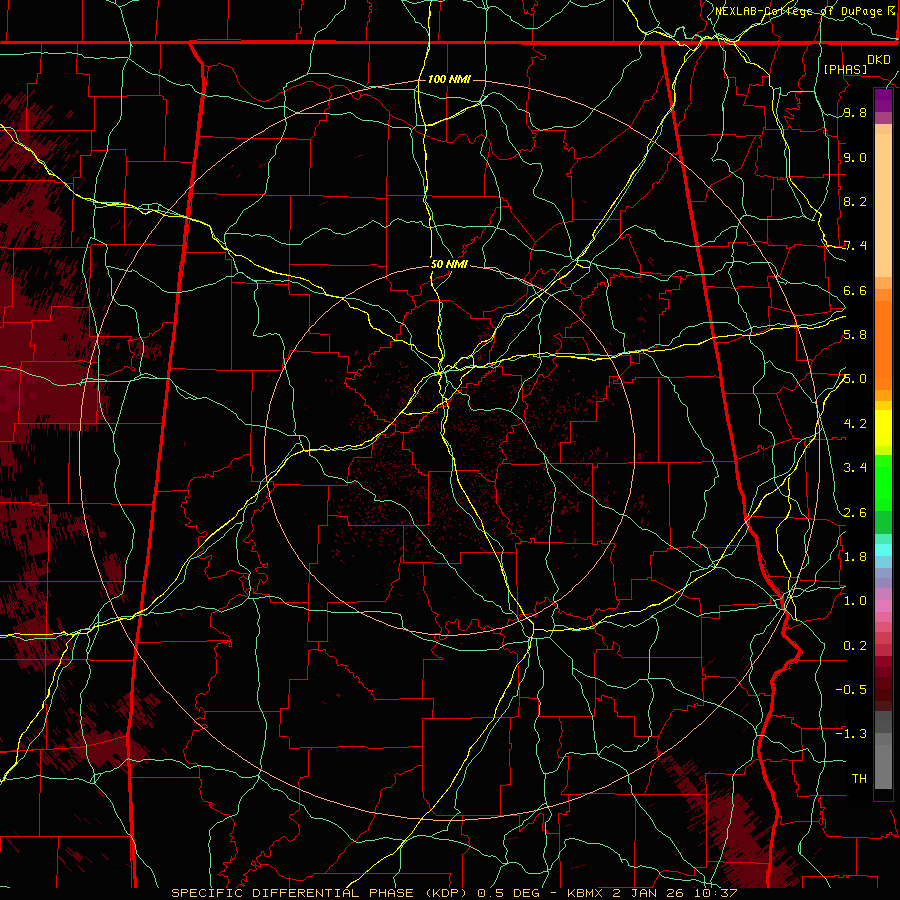Screen dimensions: 900x900
Task: Pick the cyan color bar segment
Action: [x=883, y=549]
